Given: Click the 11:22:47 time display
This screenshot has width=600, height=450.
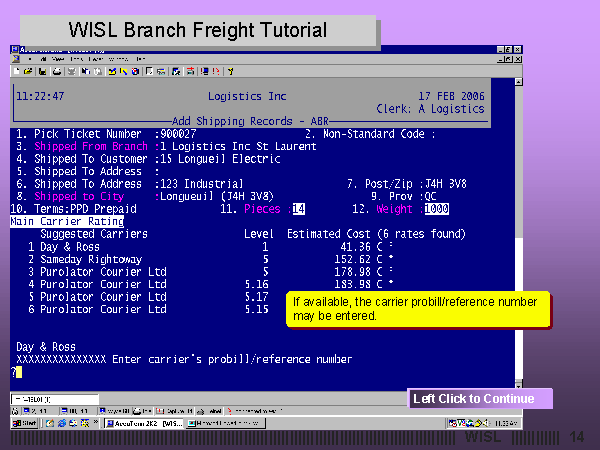Looking at the screenshot, I should [40, 96].
